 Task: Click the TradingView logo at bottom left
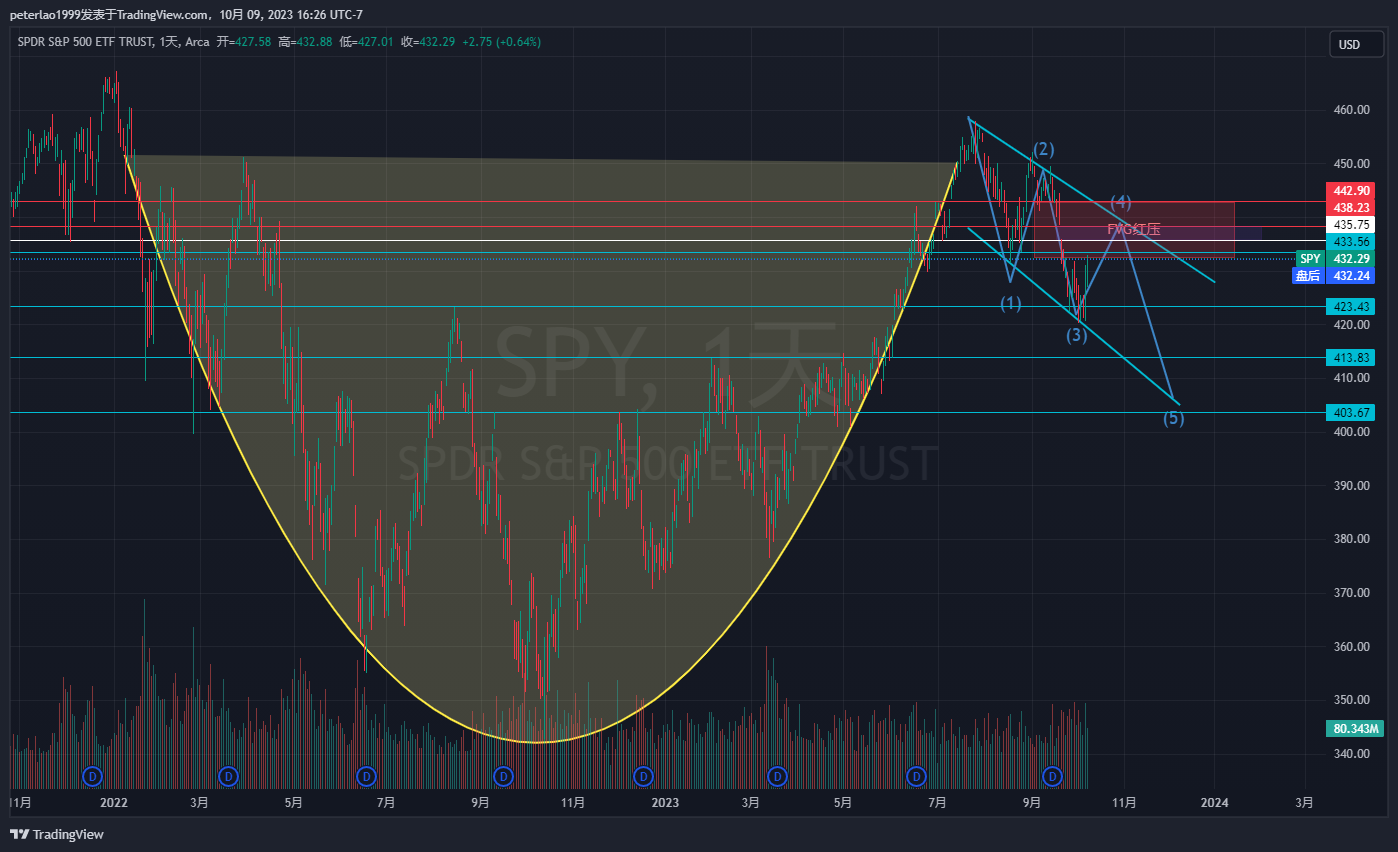(x=57, y=834)
